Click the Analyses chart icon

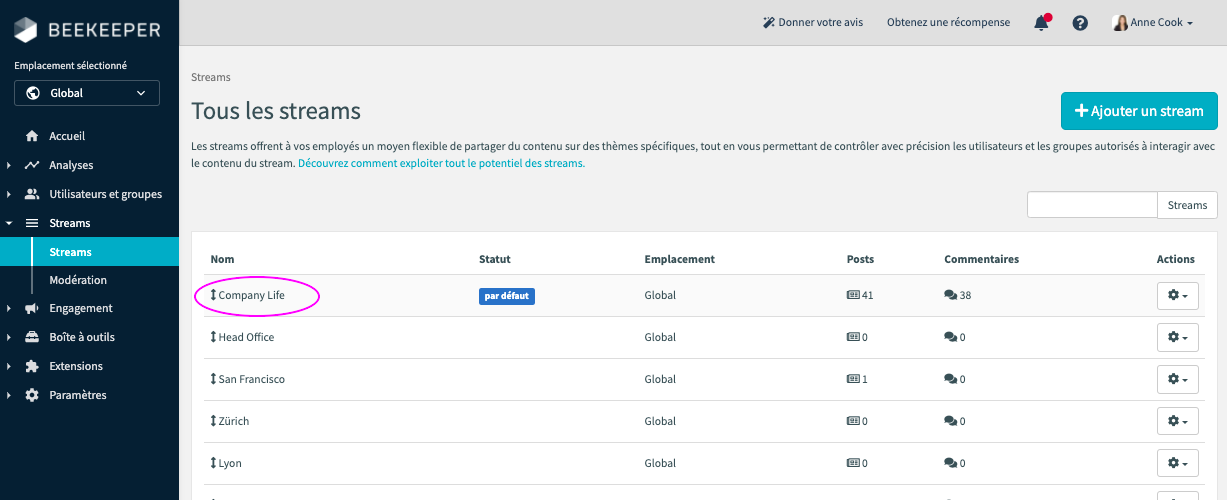32,165
